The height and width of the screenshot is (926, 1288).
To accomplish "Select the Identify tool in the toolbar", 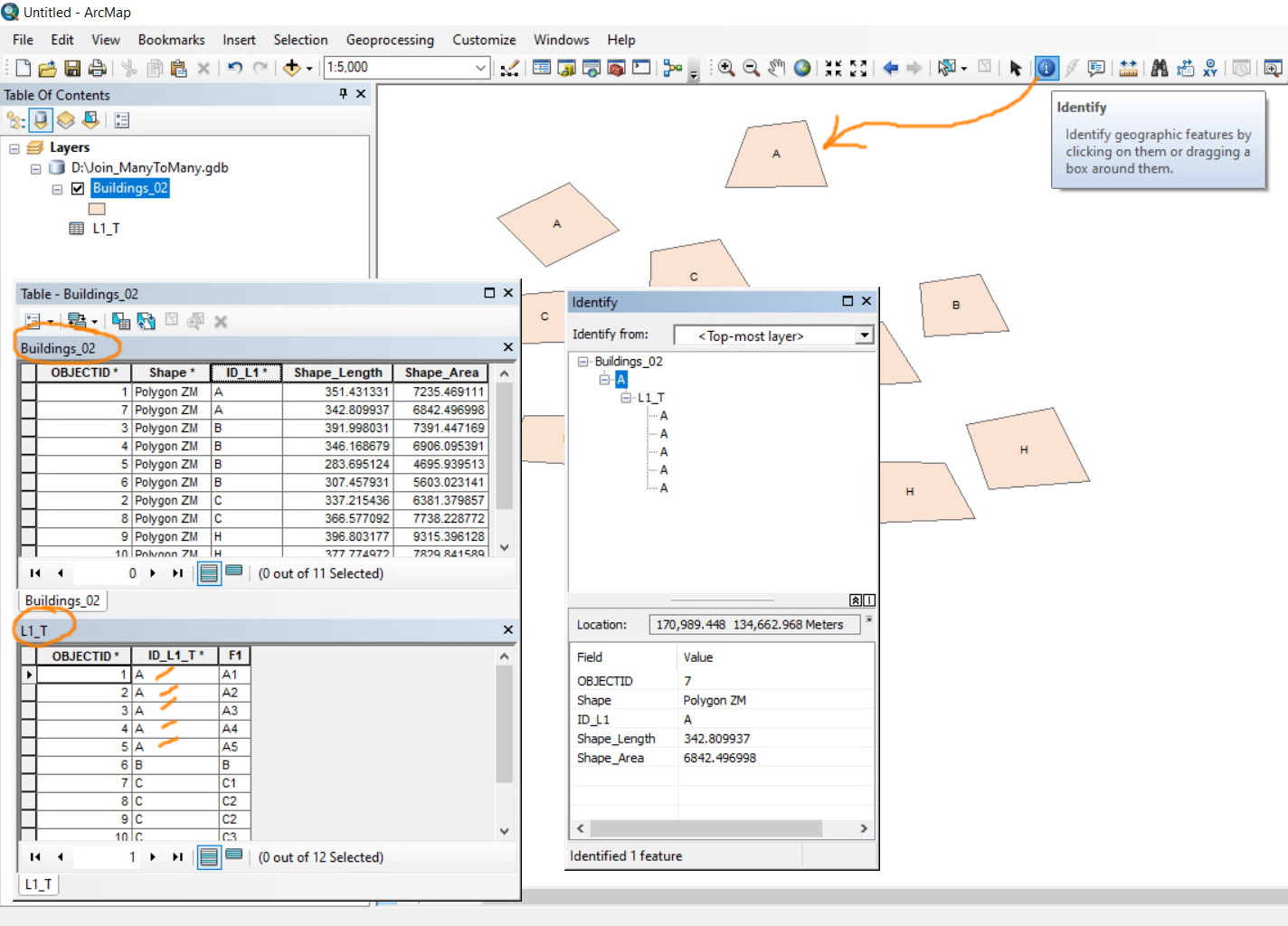I will 1046,68.
